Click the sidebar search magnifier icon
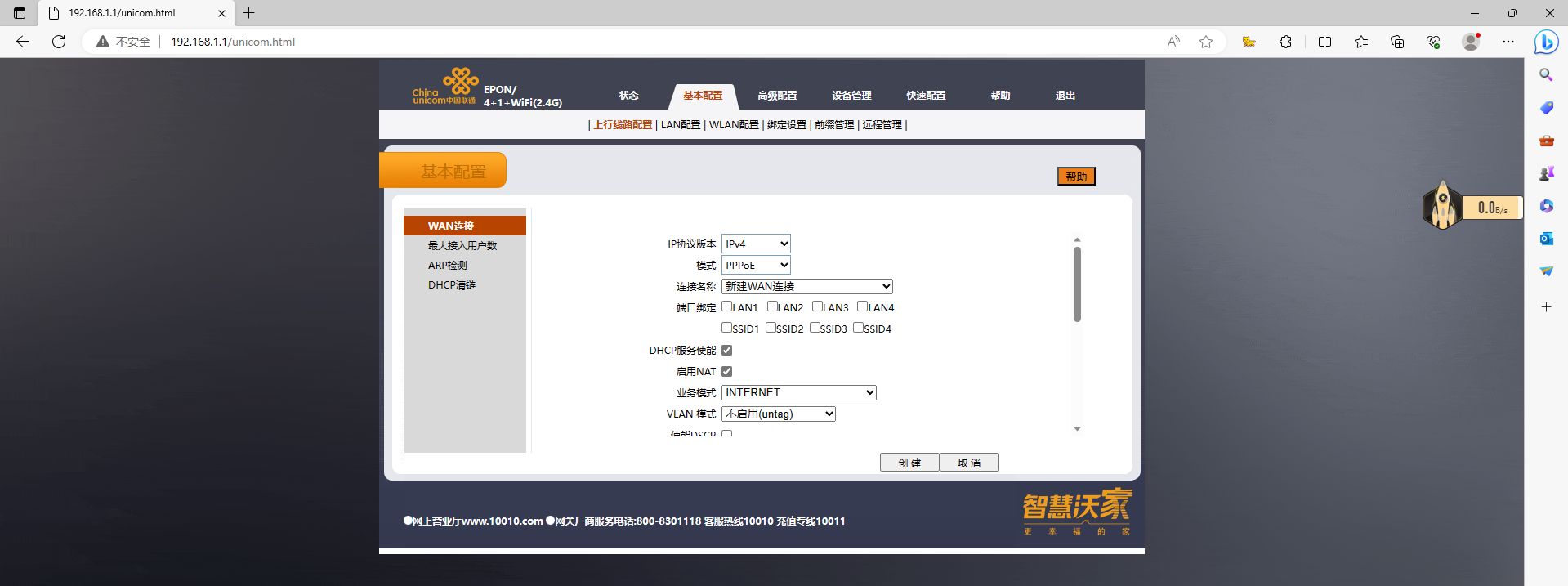 (1546, 75)
